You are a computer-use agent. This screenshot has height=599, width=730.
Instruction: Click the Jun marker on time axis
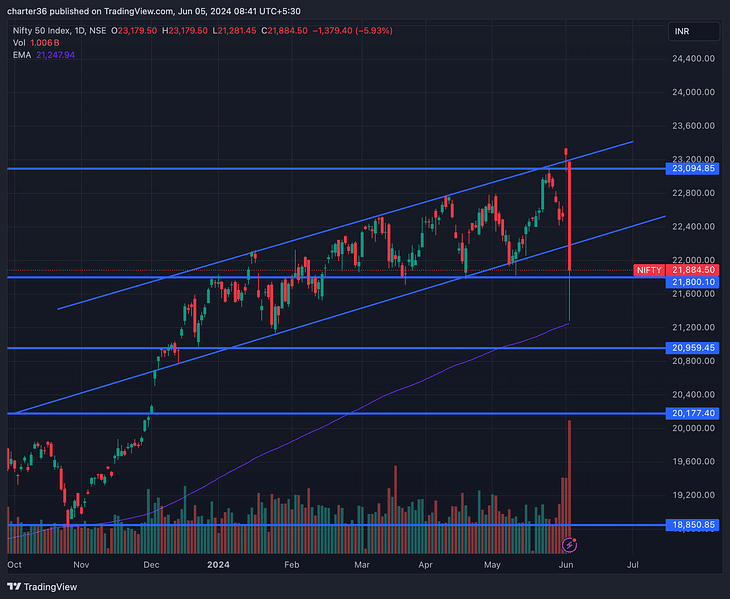click(566, 565)
